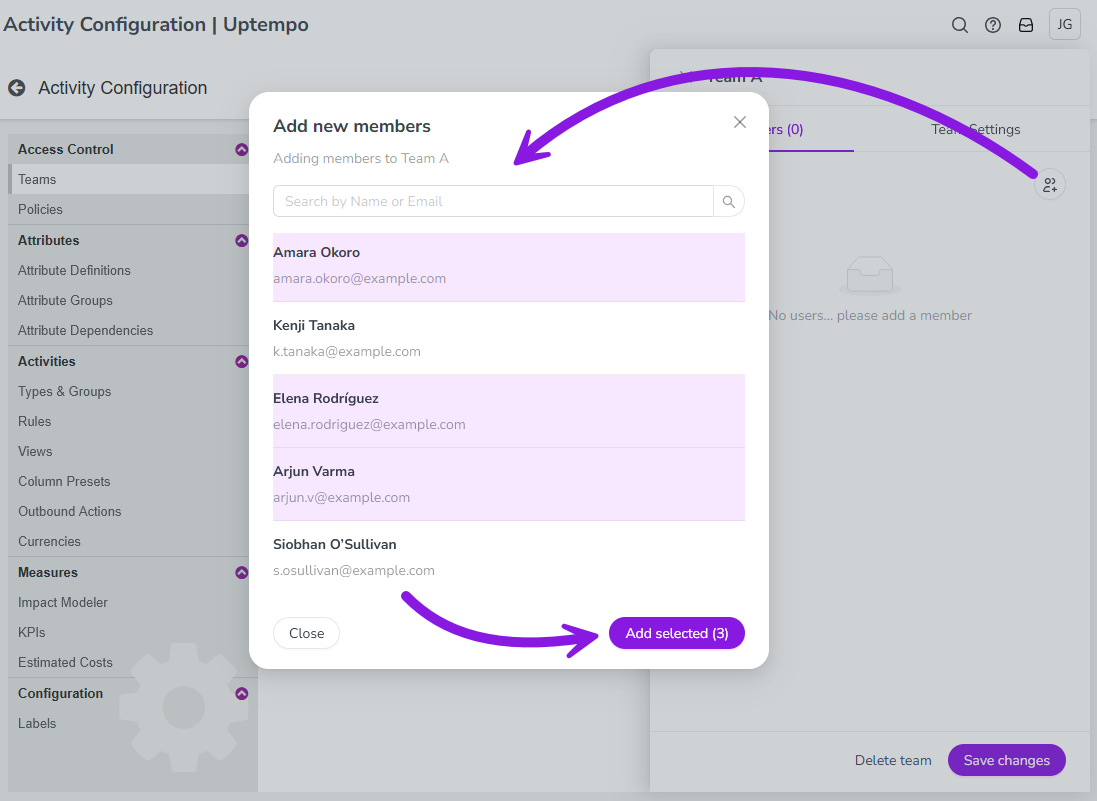The height and width of the screenshot is (801, 1097).
Task: Deselect Arjun Varma in member list
Action: click(x=509, y=484)
